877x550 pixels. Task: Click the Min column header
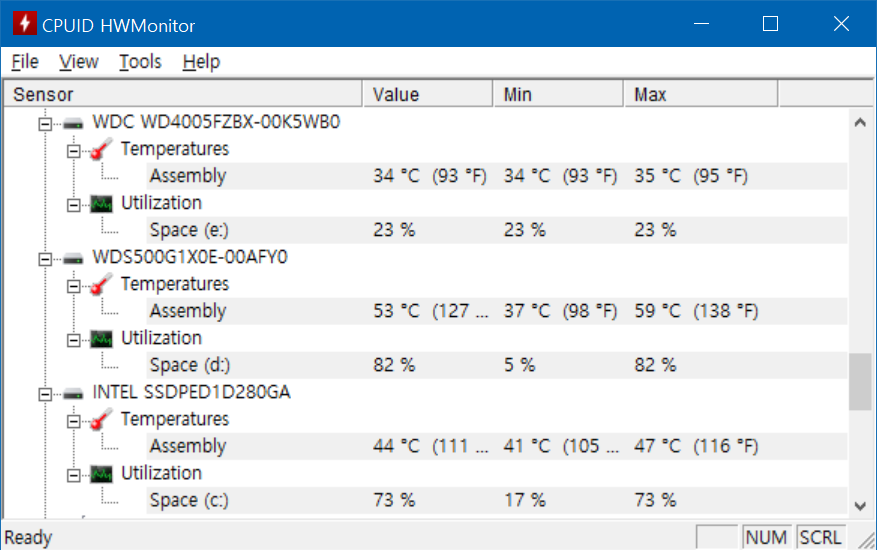point(558,94)
